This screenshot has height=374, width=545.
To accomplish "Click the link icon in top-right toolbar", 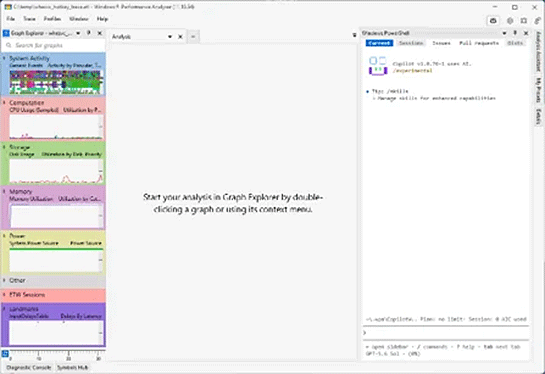I will click(538, 21).
